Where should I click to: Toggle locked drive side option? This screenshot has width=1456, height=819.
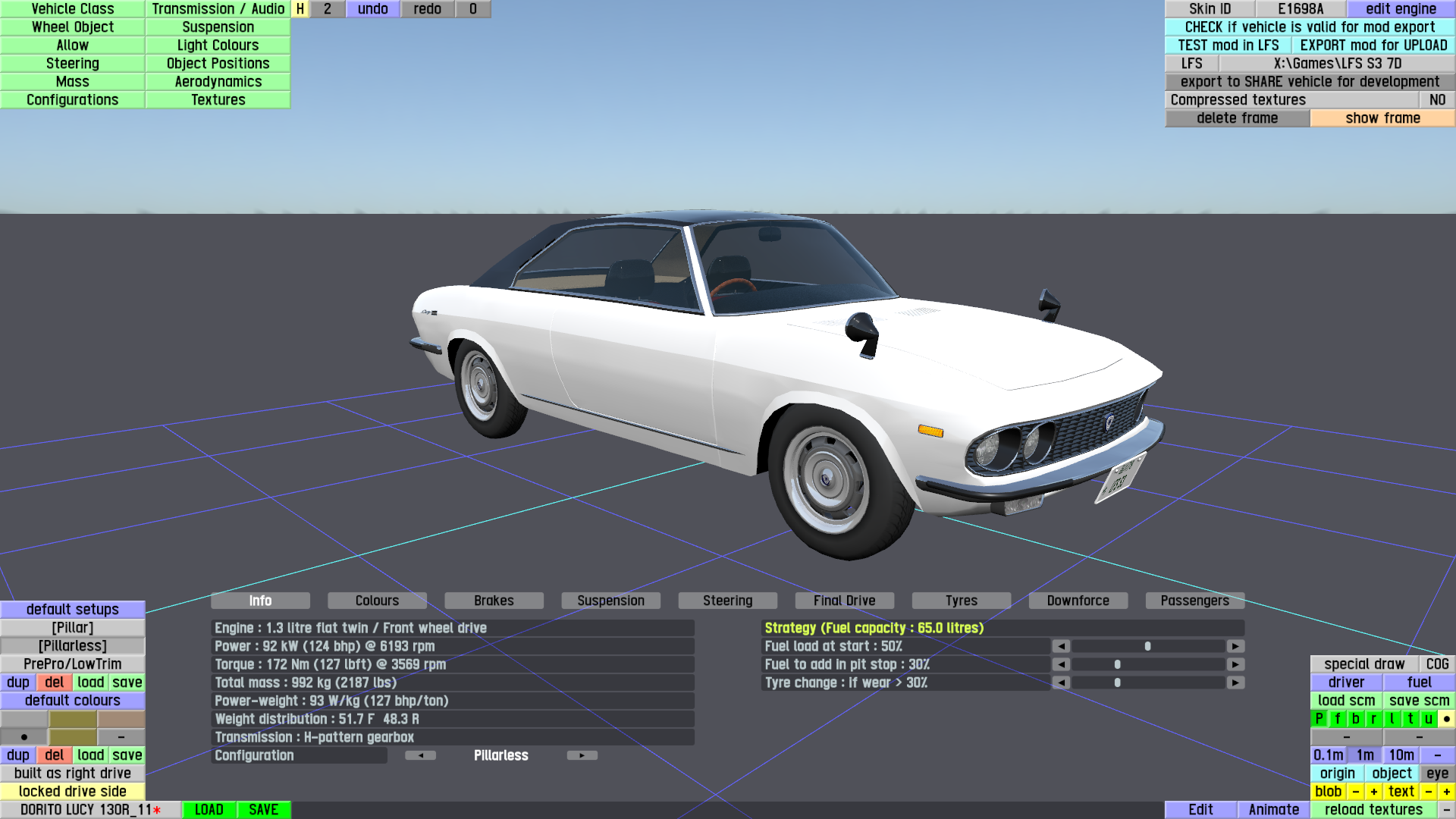[72, 792]
